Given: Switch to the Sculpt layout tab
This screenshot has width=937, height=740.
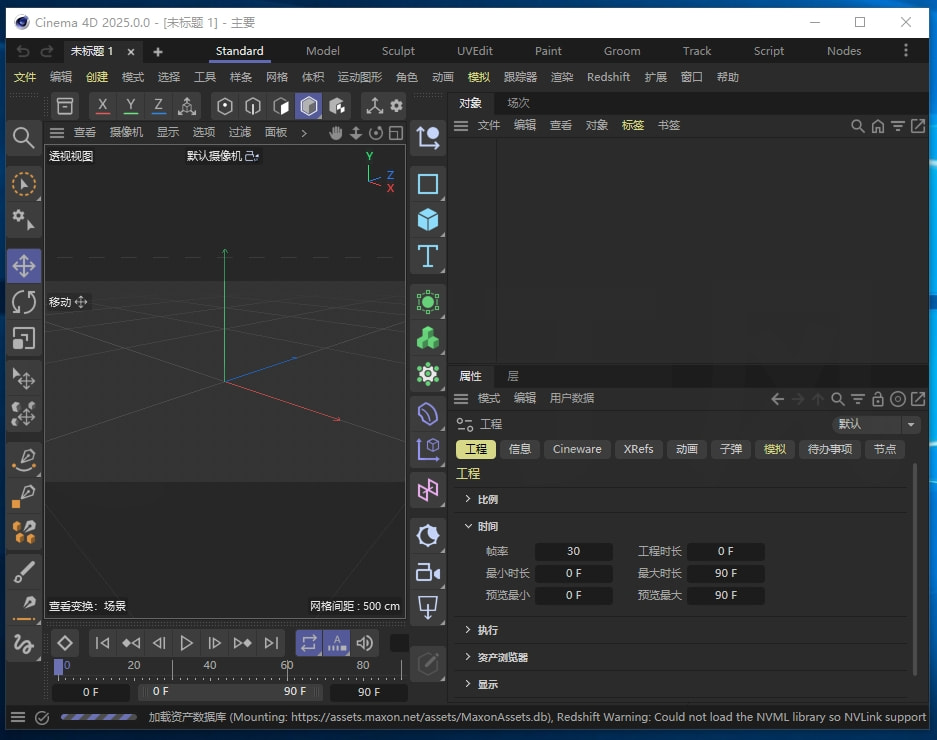Looking at the screenshot, I should 398,51.
